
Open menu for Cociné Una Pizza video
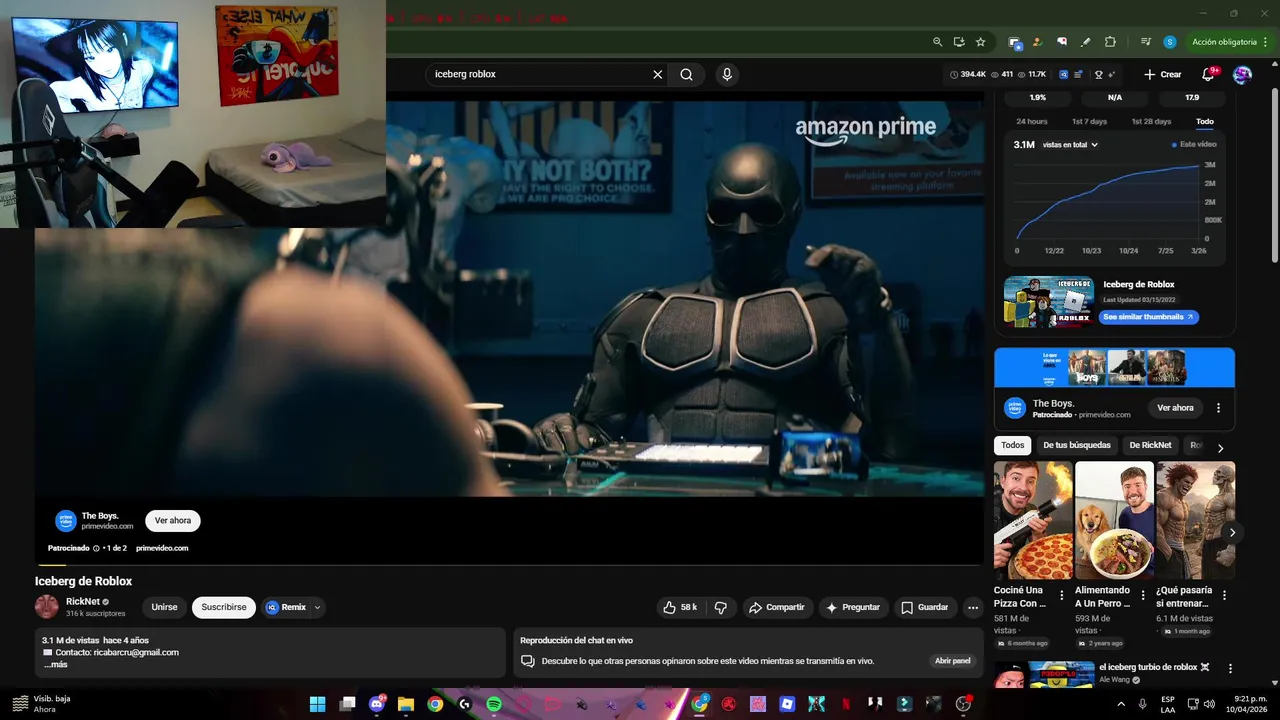pos(1062,595)
